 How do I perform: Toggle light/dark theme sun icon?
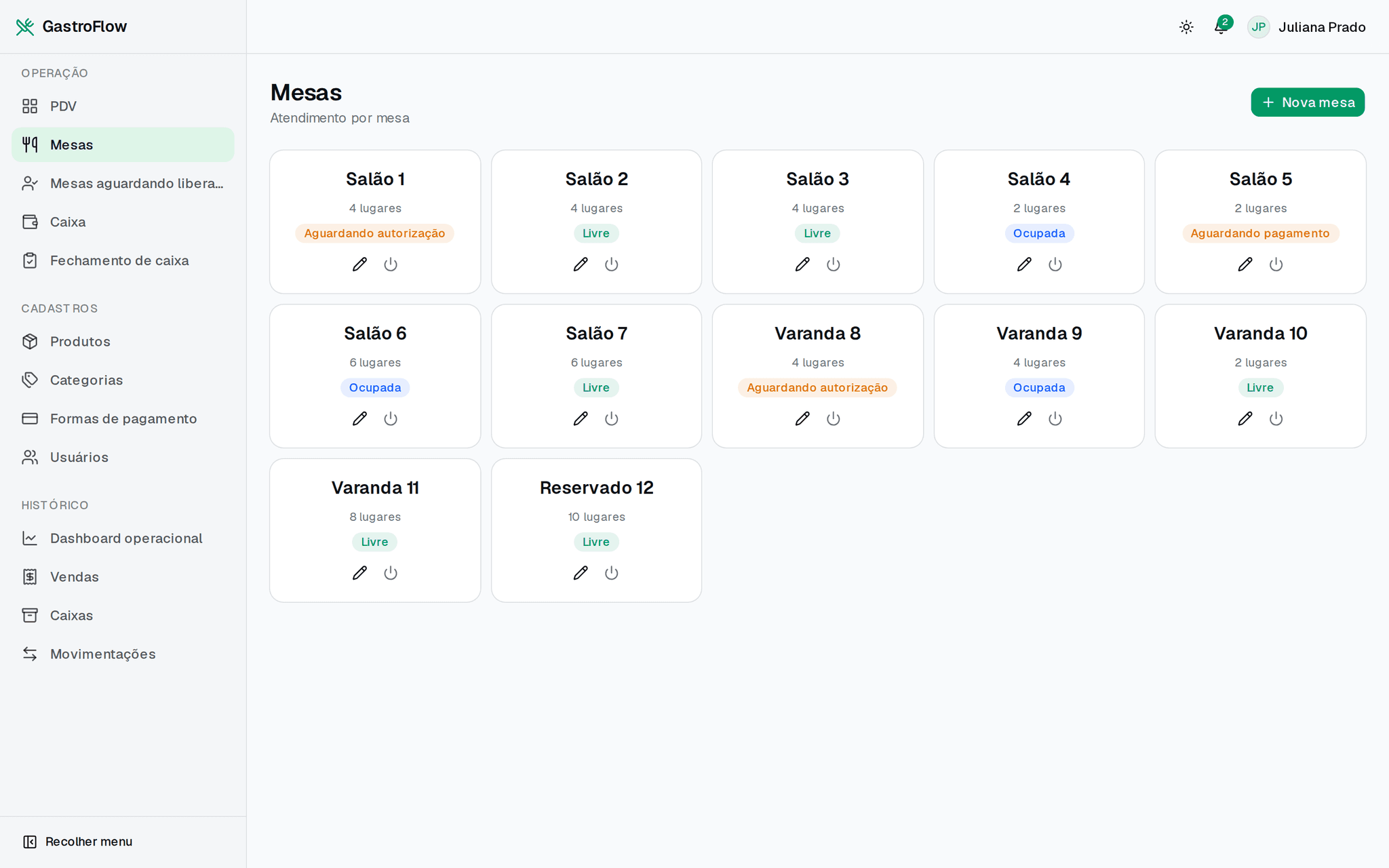click(1186, 27)
